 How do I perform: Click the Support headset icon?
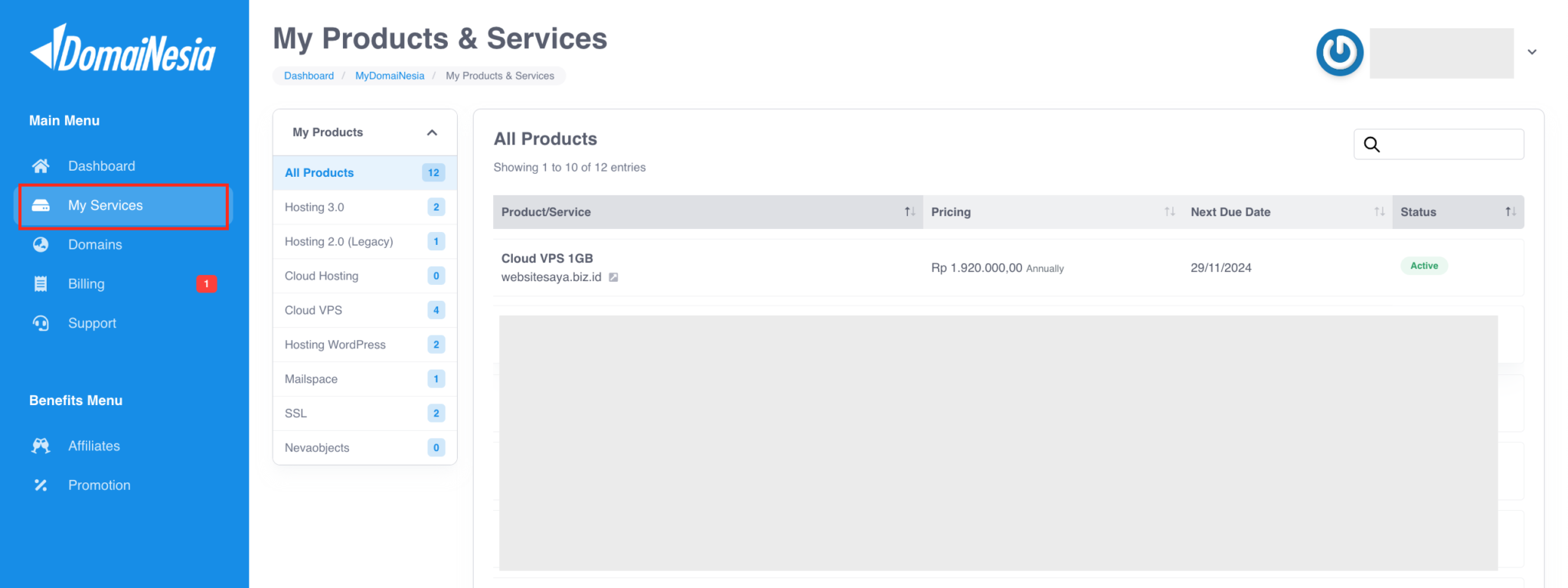point(41,323)
